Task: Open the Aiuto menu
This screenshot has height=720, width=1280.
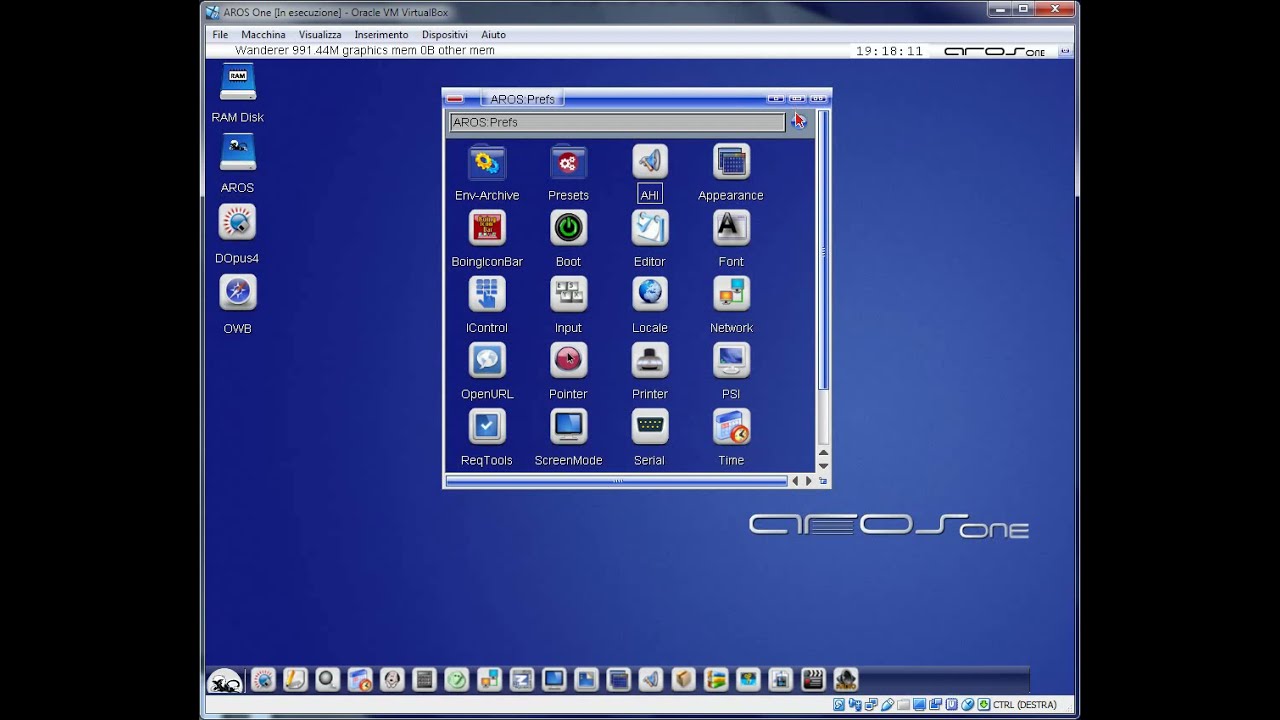Action: pos(493,34)
